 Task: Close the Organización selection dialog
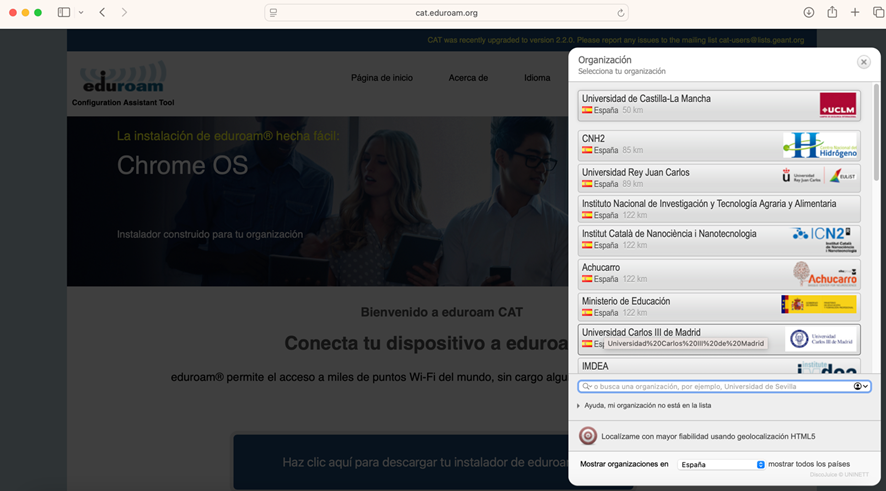tap(863, 62)
